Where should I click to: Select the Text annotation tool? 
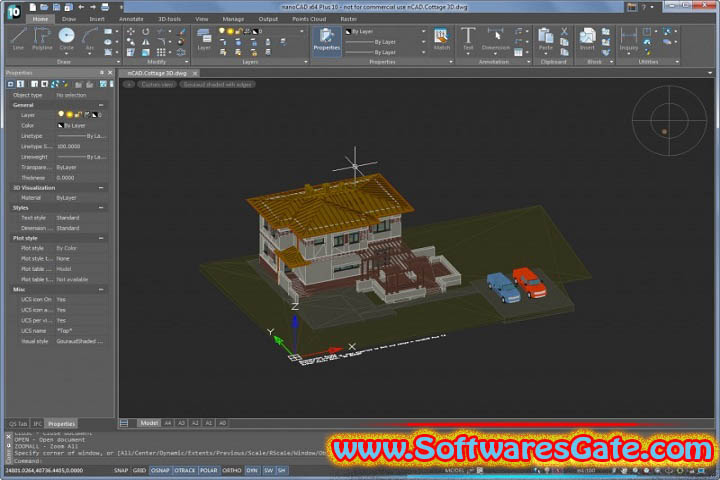pos(468,39)
